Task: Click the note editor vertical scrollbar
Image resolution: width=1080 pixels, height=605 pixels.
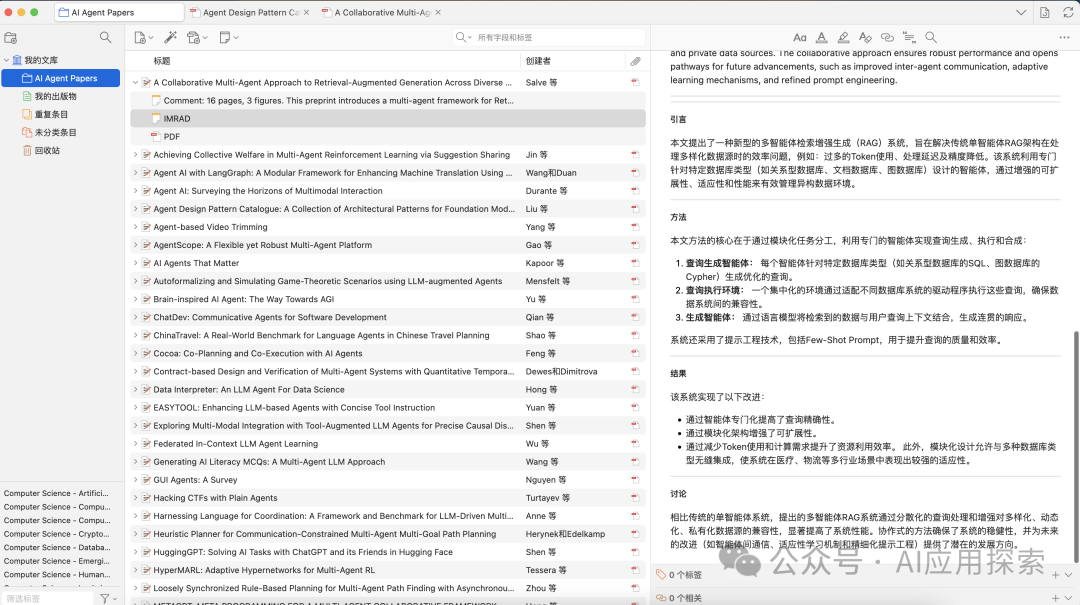Action: [x=1076, y=447]
